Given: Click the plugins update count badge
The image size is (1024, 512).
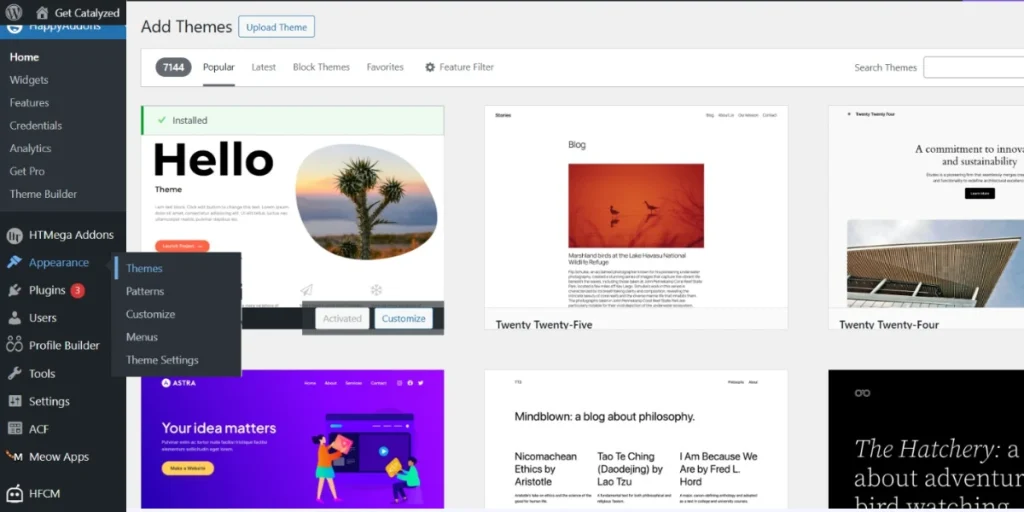Looking at the screenshot, I should pyautogui.click(x=78, y=291).
